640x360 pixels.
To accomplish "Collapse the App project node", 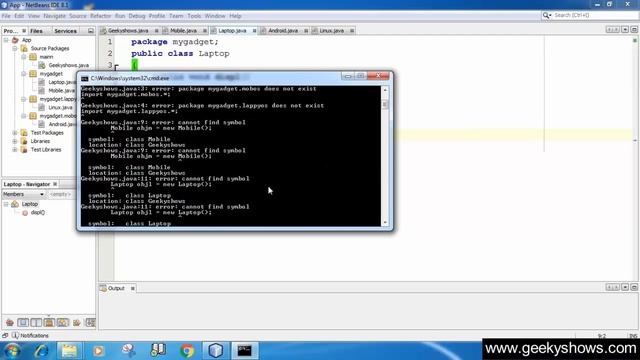I will (x=6, y=40).
